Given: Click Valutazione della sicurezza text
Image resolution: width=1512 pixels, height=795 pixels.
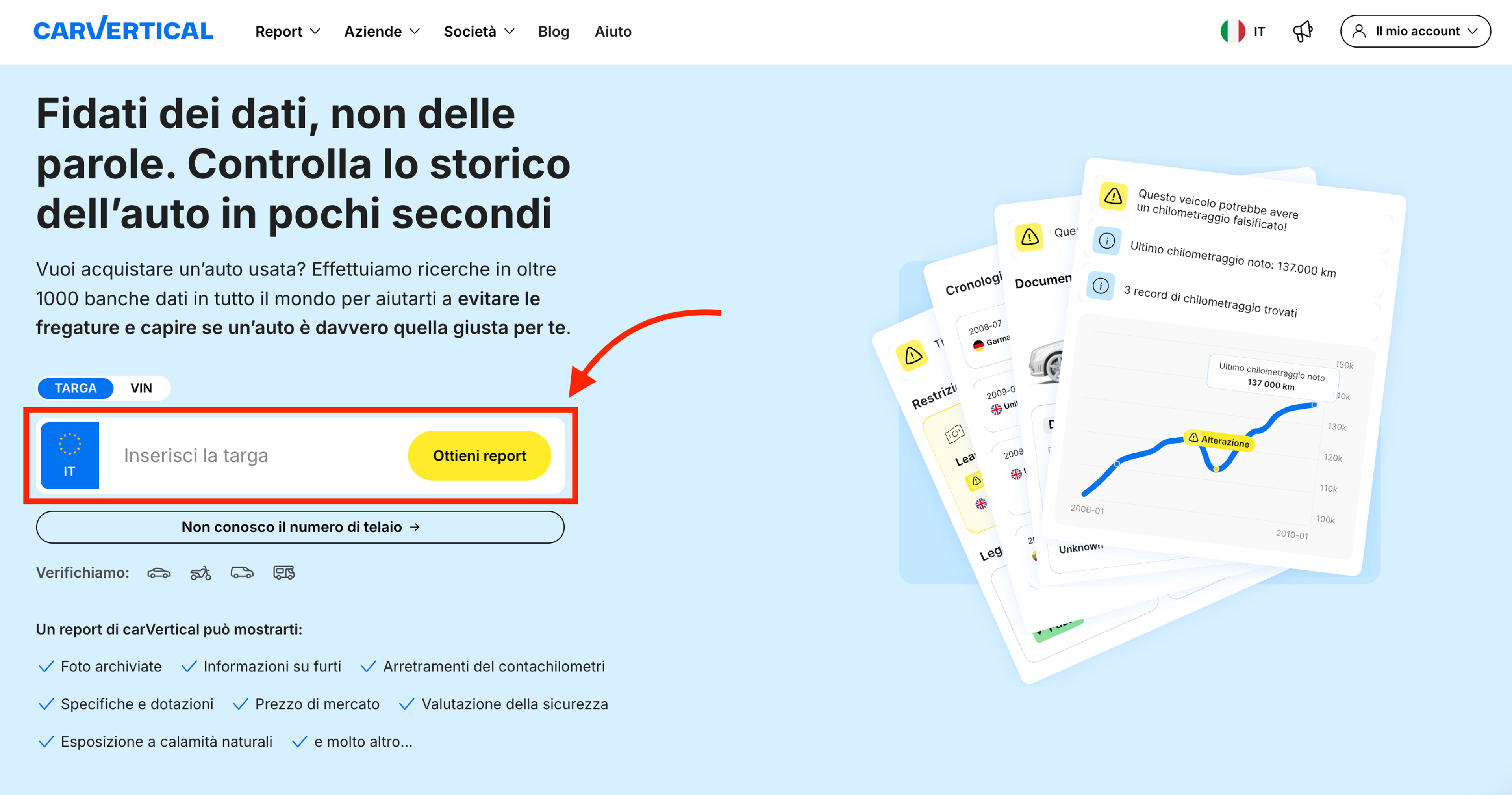Looking at the screenshot, I should click(x=515, y=704).
